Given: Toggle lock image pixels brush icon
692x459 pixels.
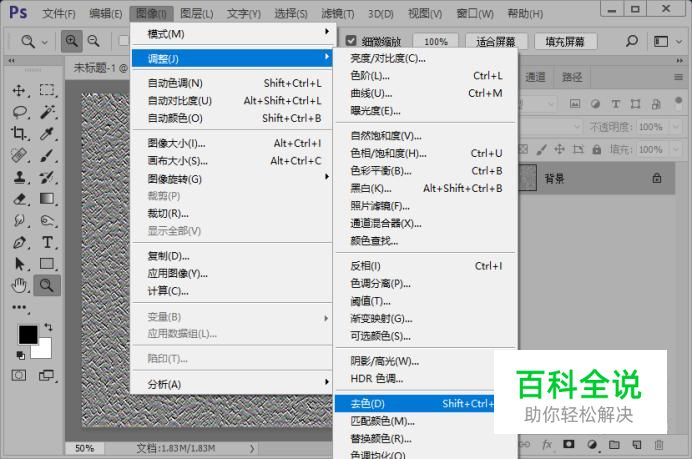Looking at the screenshot, I should click(x=541, y=150).
